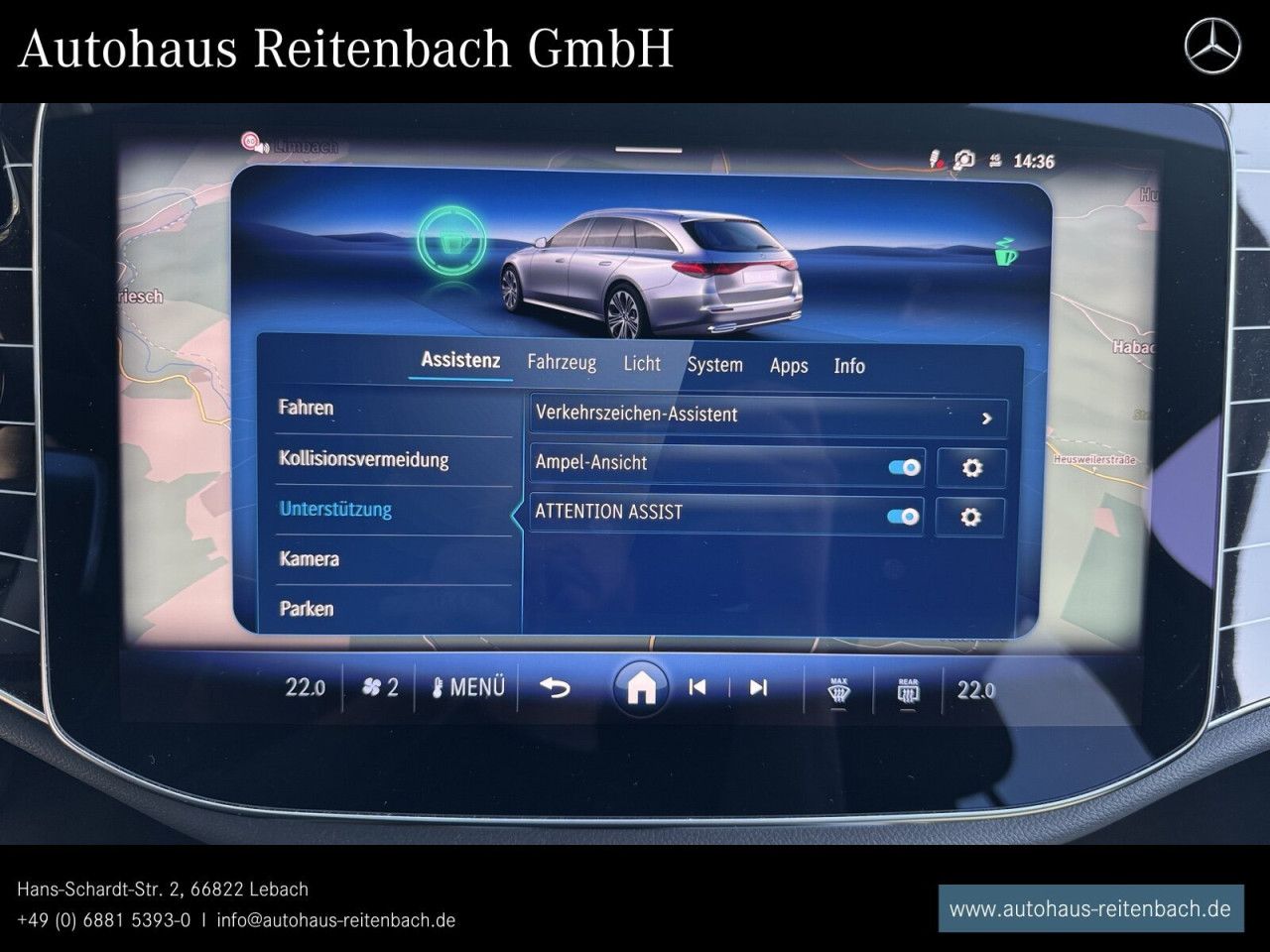Skip to previous track
1270x952 pixels.
tap(698, 687)
